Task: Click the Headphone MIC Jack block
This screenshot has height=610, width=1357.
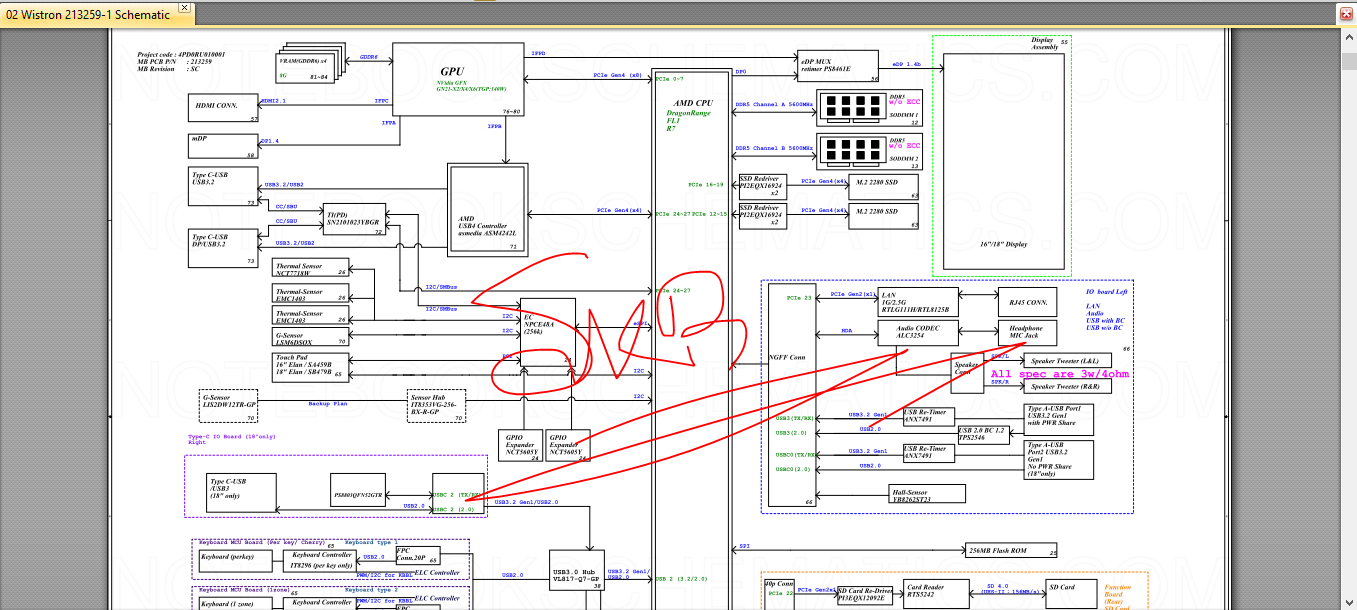Action: click(1028, 334)
